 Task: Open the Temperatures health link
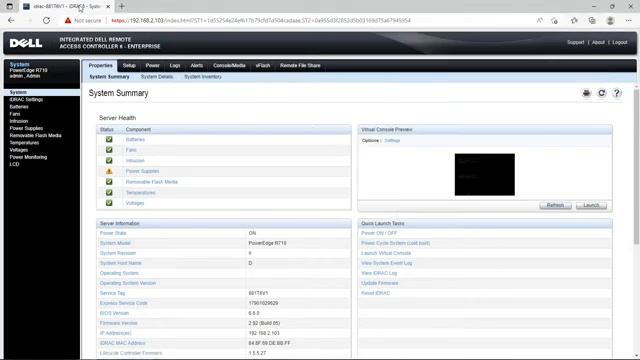140,193
